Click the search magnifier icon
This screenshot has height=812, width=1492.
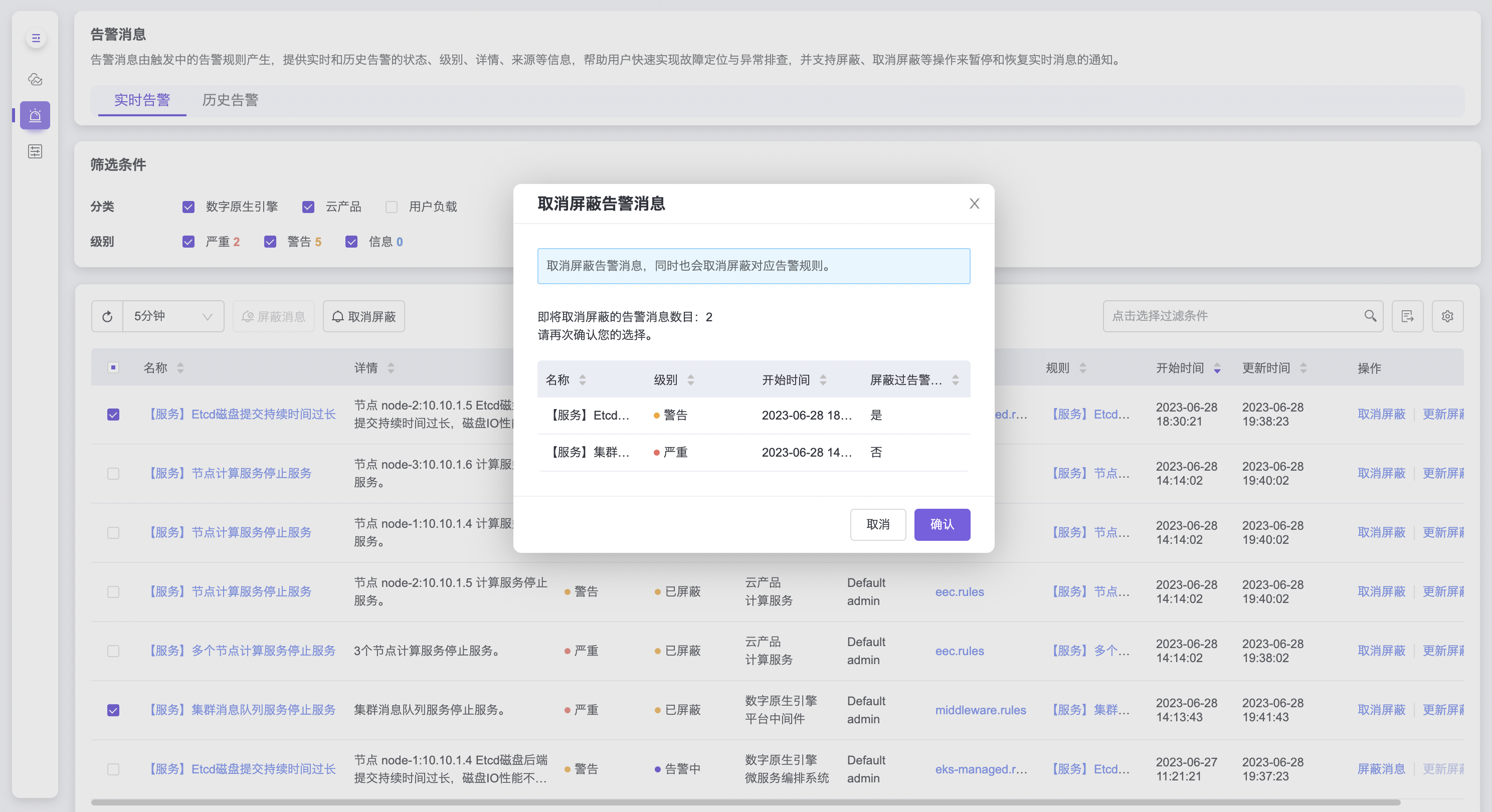coord(1370,316)
